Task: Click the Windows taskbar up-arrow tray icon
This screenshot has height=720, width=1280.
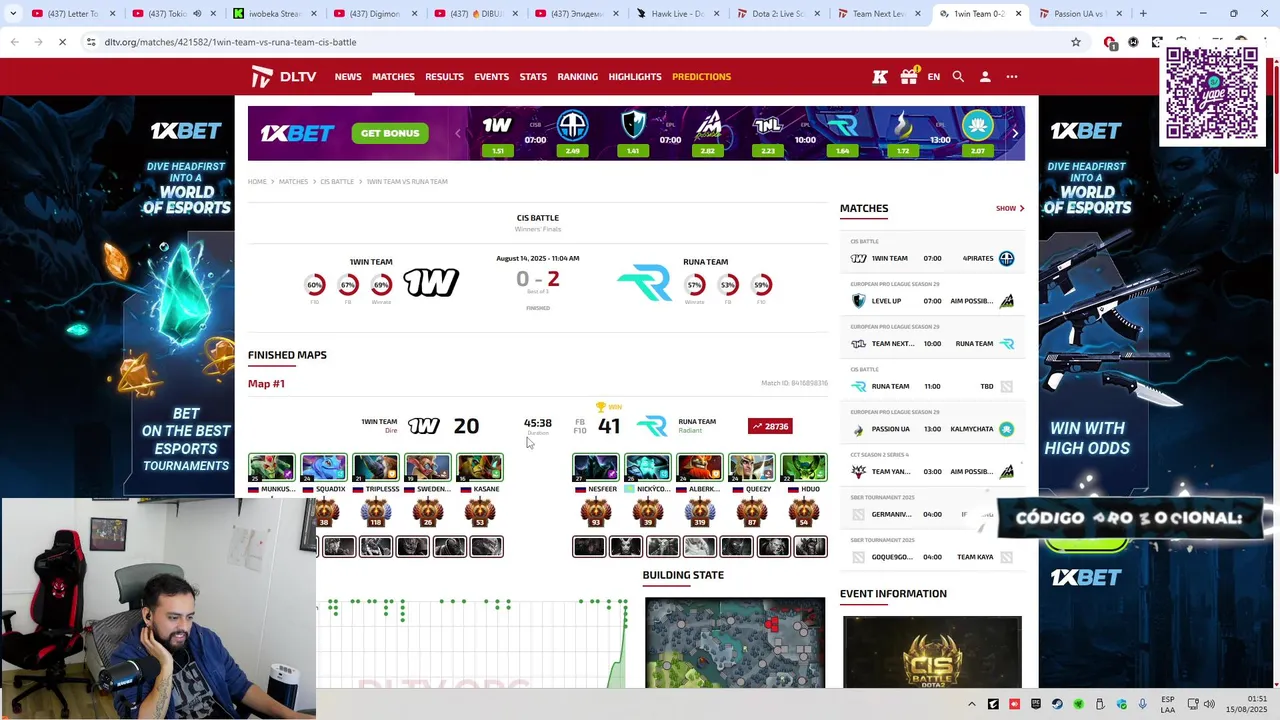Action: coord(971,704)
